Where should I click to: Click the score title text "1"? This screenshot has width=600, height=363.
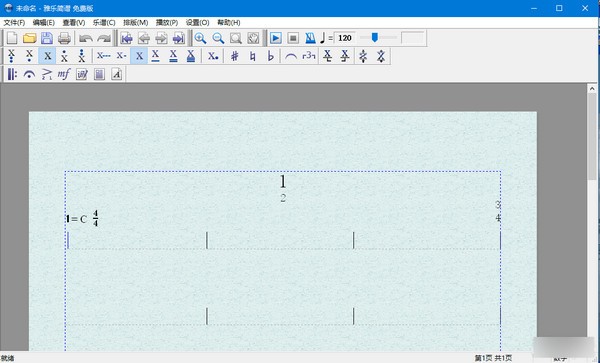click(283, 182)
